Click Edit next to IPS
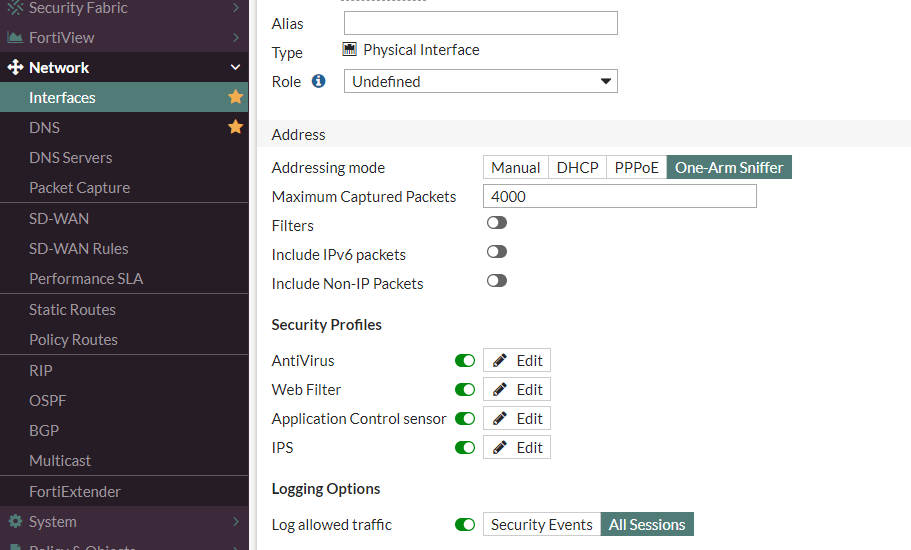This screenshot has height=550, width=911. point(517,448)
